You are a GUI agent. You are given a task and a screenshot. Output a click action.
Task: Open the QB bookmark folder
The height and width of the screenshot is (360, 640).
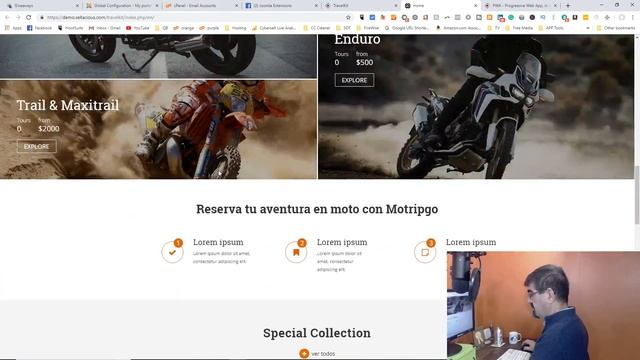click(162, 28)
